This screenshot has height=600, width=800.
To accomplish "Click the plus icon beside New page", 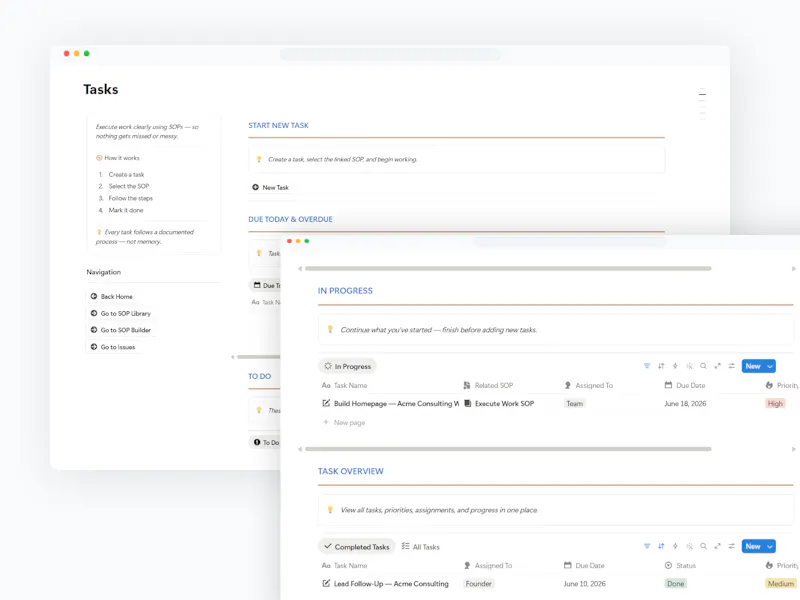I will (326, 422).
